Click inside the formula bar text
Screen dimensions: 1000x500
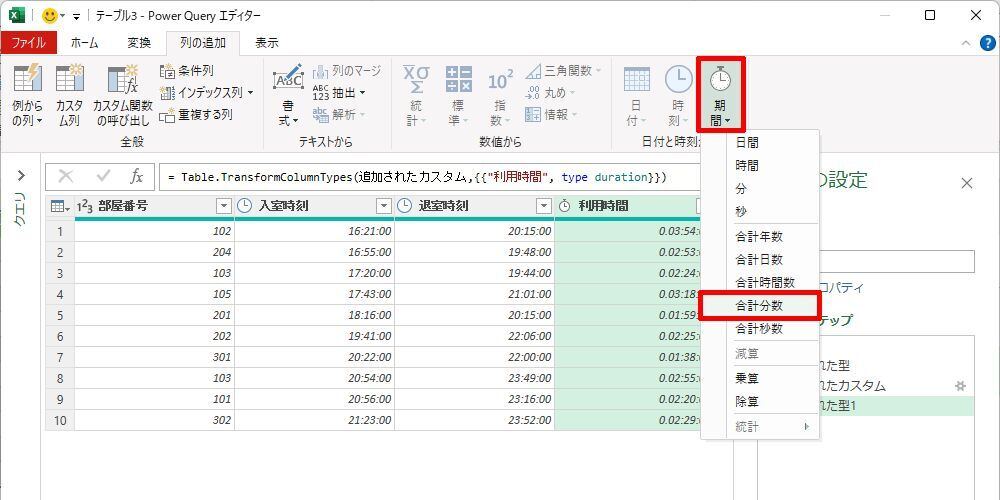tap(420, 177)
